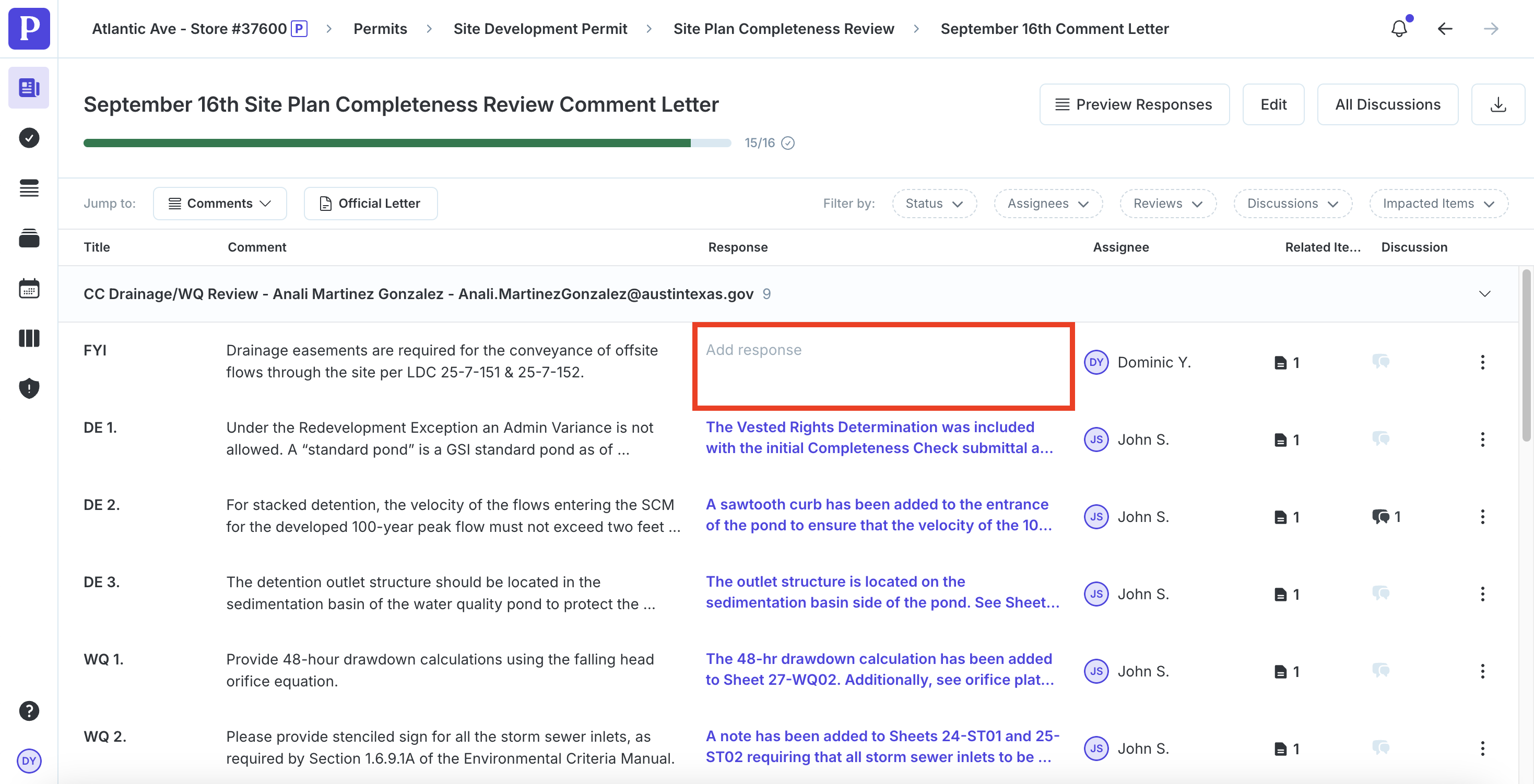Go to Site Plan Completeness Review breadcrumb
Screen dimensions: 1534x784
[783, 29]
